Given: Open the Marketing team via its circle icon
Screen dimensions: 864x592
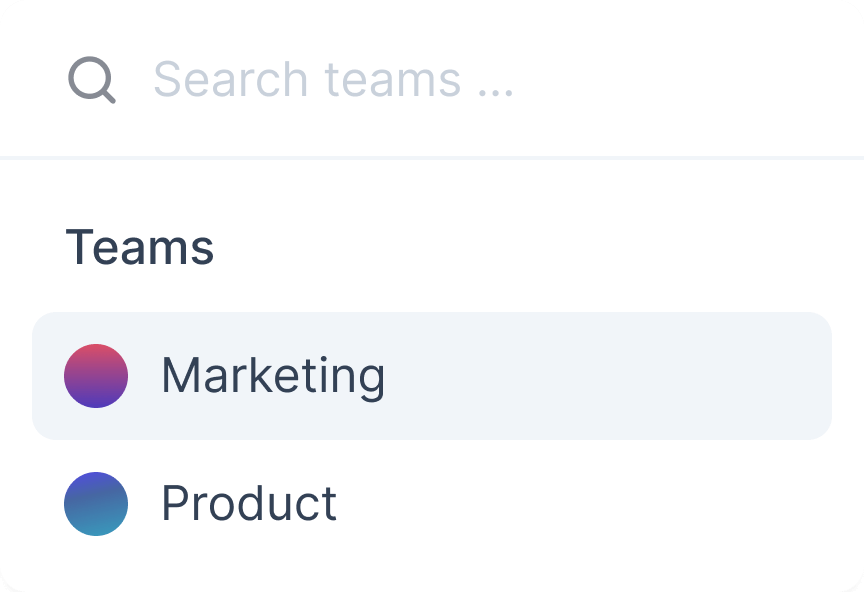Looking at the screenshot, I should coord(96,377).
